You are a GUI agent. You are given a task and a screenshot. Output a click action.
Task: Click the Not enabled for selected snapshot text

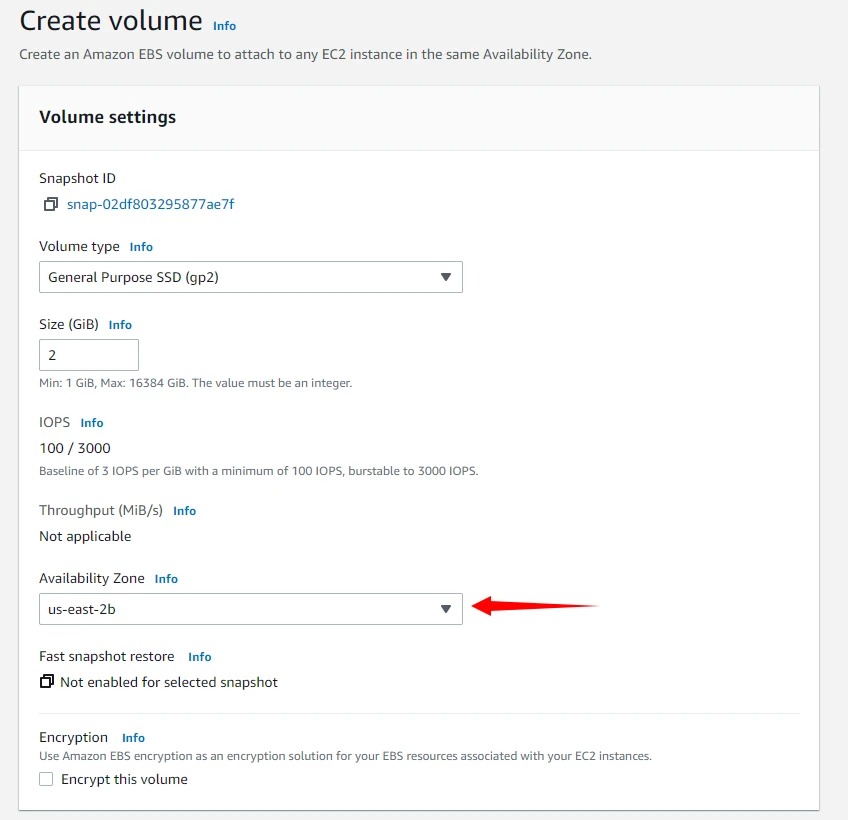[x=169, y=682]
